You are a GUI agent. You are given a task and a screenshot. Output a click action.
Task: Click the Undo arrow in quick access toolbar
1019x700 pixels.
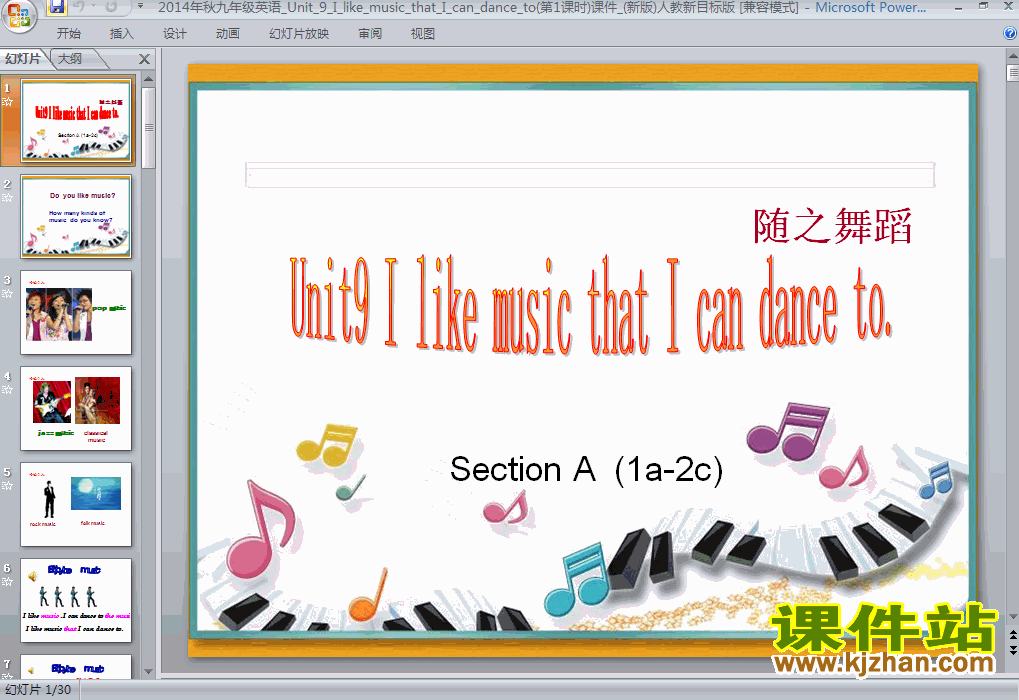(x=79, y=7)
